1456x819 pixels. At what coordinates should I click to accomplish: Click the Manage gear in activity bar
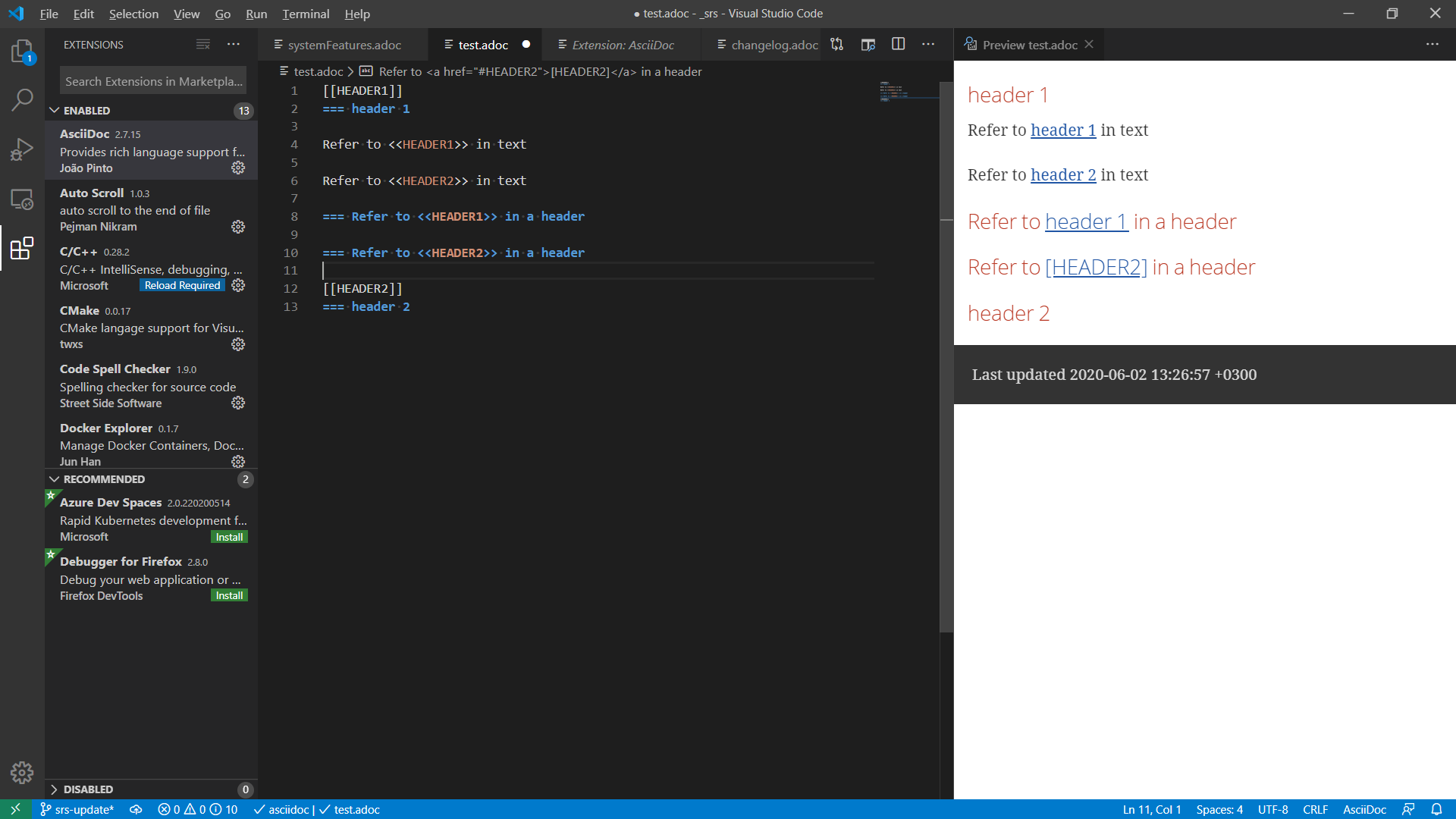click(22, 772)
